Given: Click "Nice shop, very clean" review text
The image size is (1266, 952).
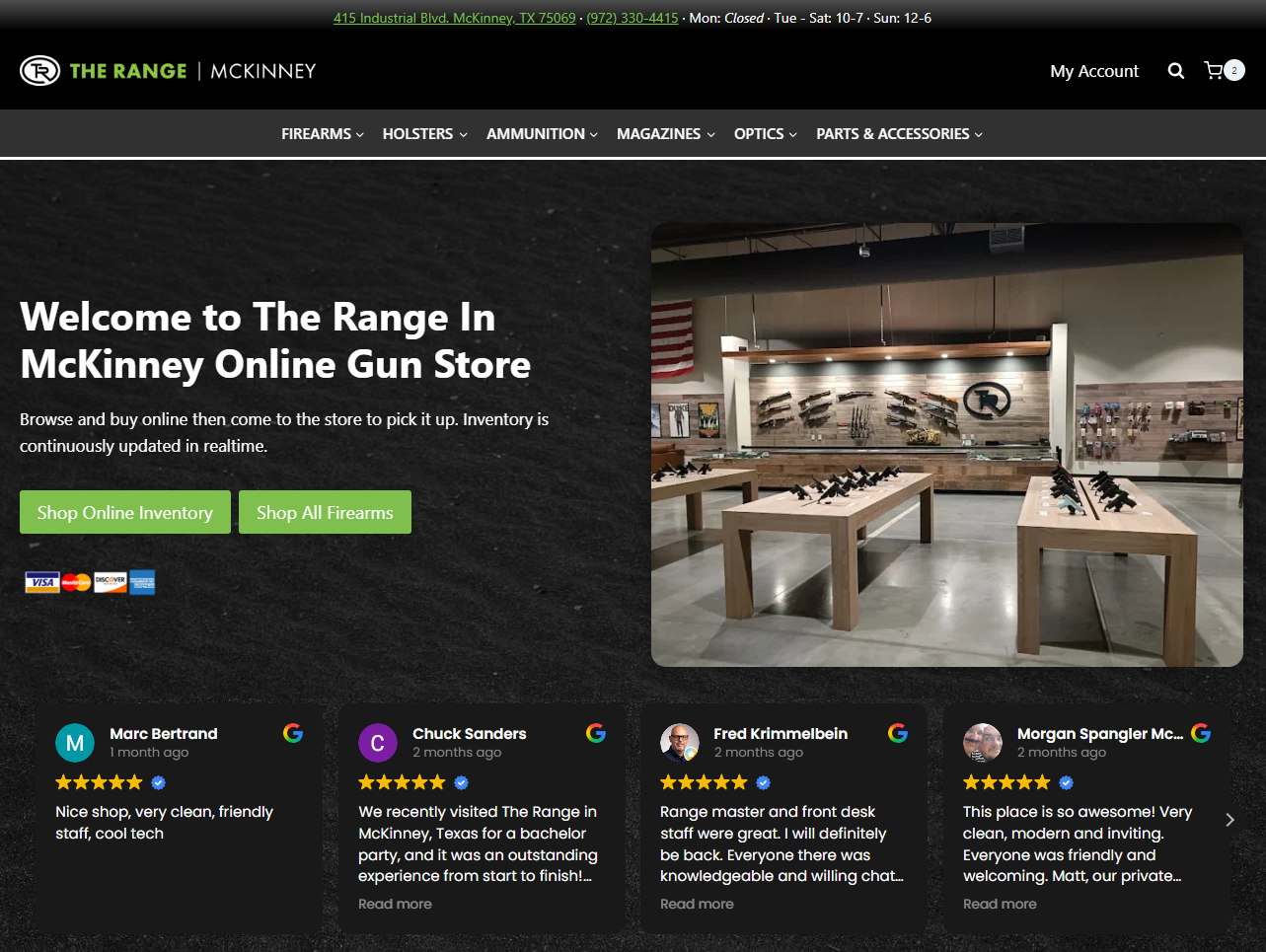Looking at the screenshot, I should pyautogui.click(x=164, y=822).
